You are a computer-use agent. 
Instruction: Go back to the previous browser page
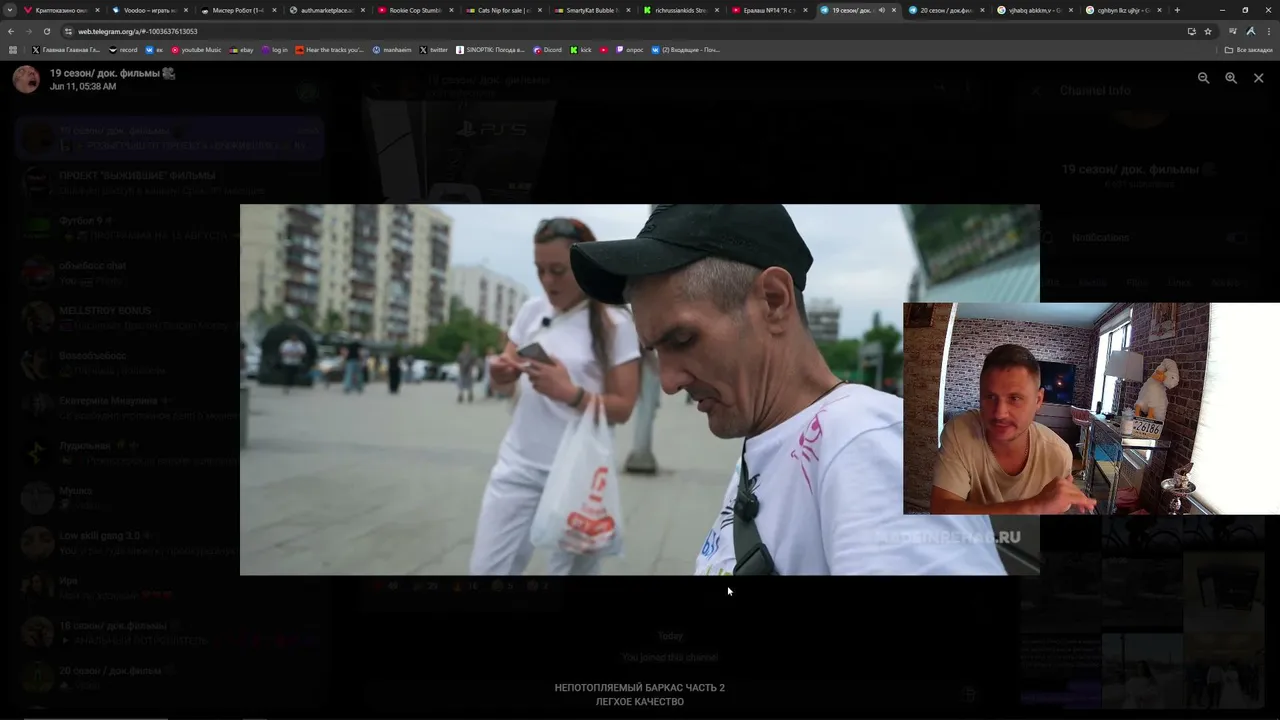(x=12, y=31)
